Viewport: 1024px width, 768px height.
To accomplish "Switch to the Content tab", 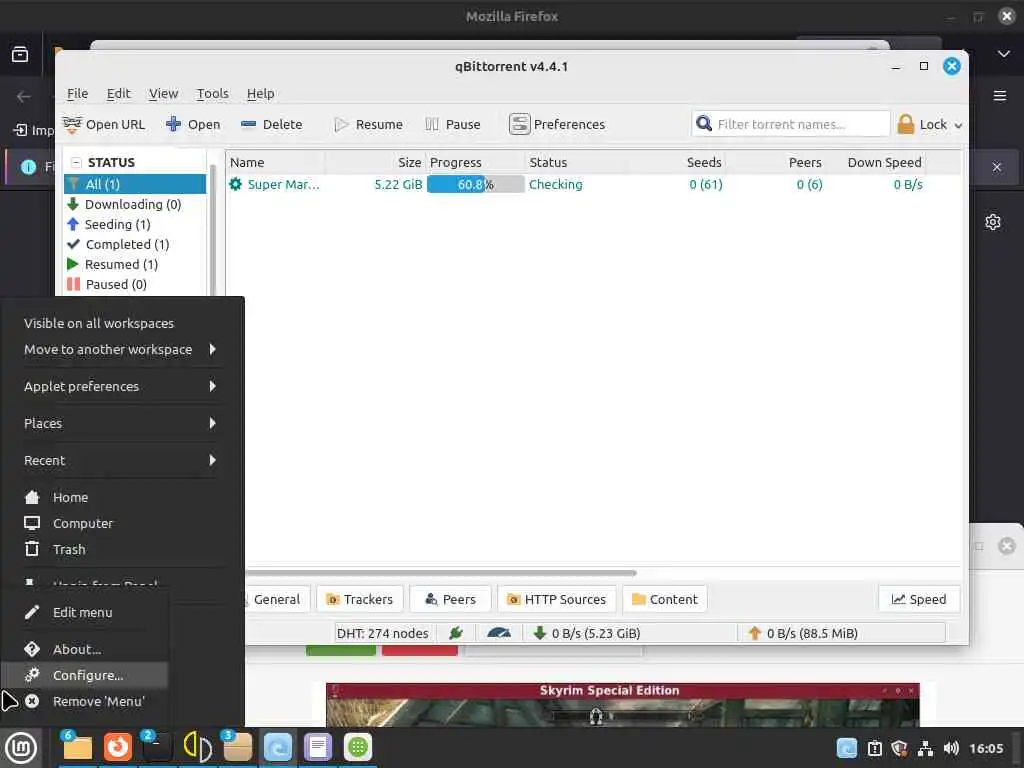I will click(665, 600).
